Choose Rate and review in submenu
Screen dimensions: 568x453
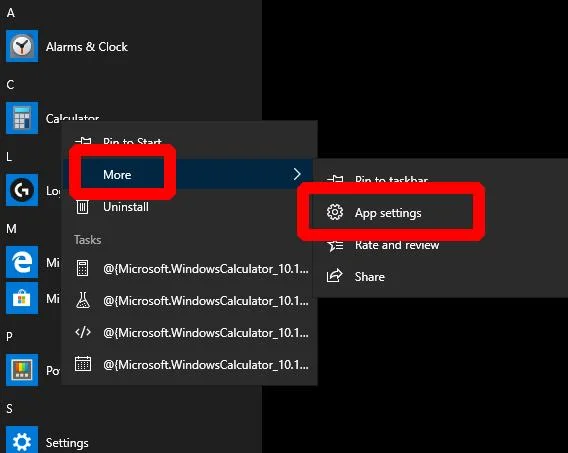[397, 245]
